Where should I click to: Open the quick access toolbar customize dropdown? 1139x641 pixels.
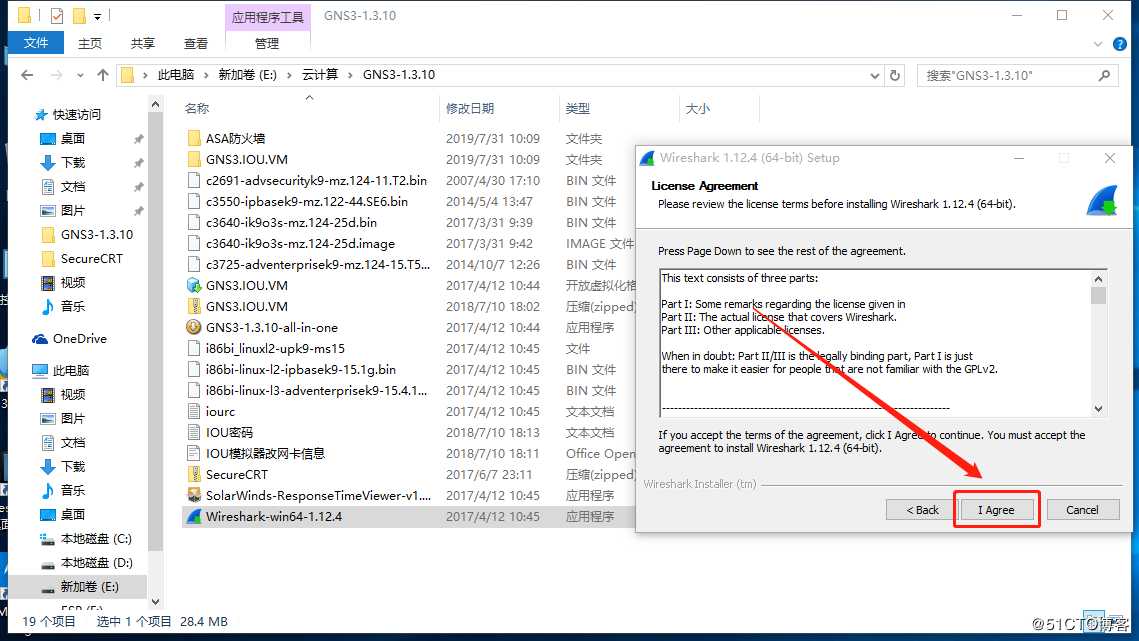click(x=97, y=16)
